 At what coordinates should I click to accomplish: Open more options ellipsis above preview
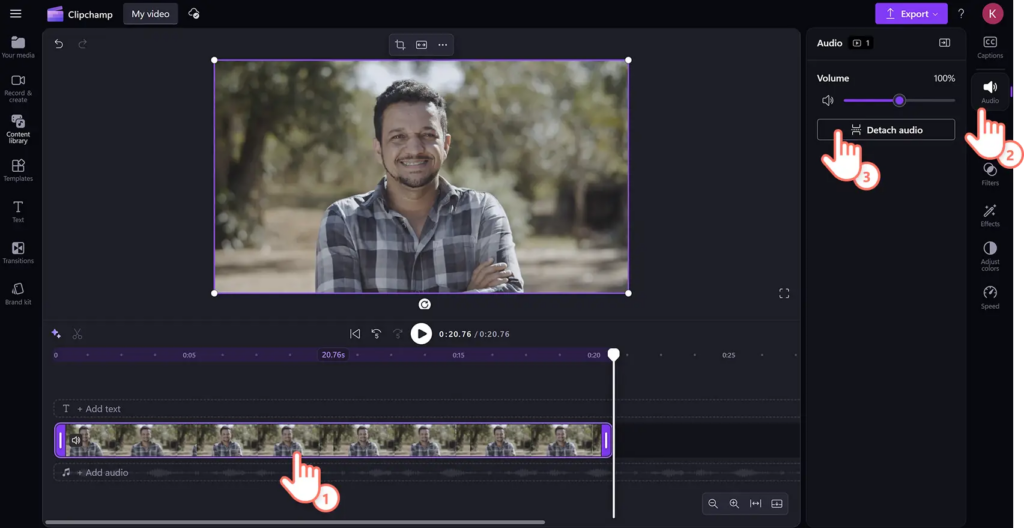(443, 45)
